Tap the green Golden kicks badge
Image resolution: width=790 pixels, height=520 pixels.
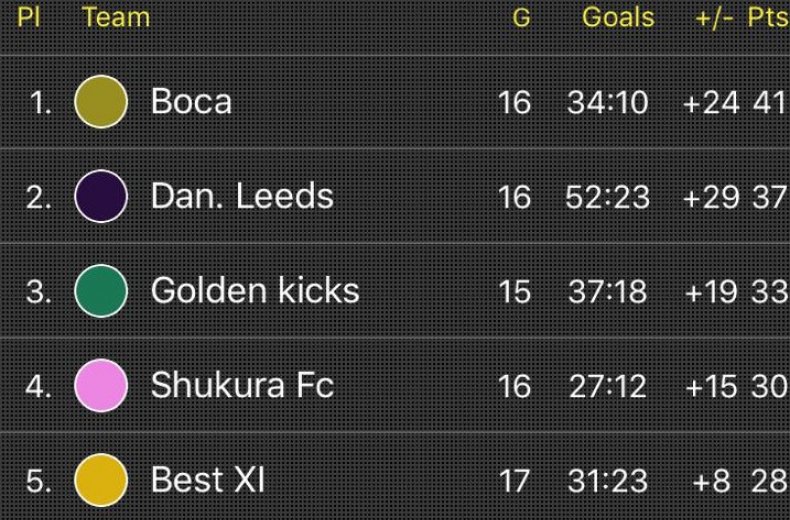[x=101, y=291]
